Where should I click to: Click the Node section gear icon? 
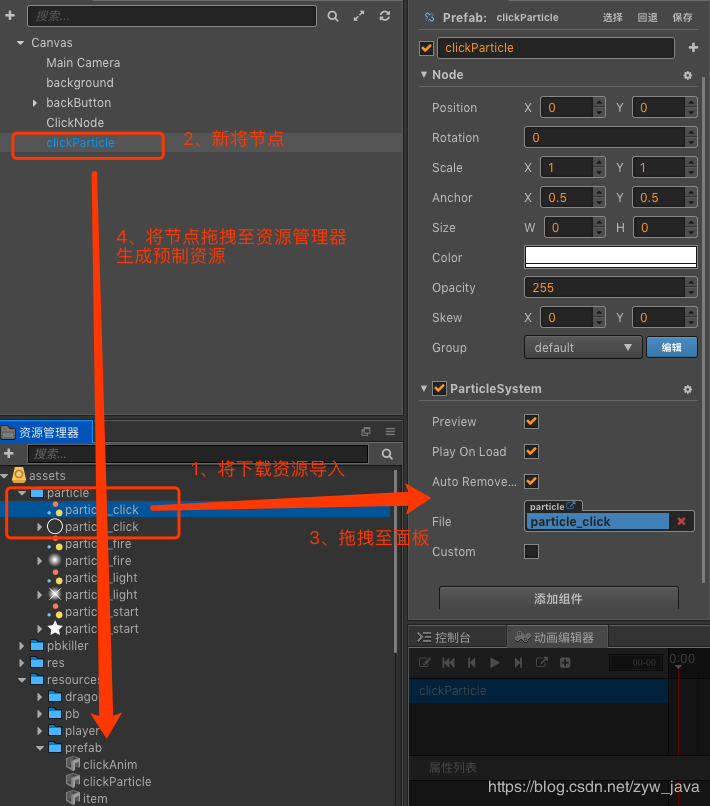[687, 76]
